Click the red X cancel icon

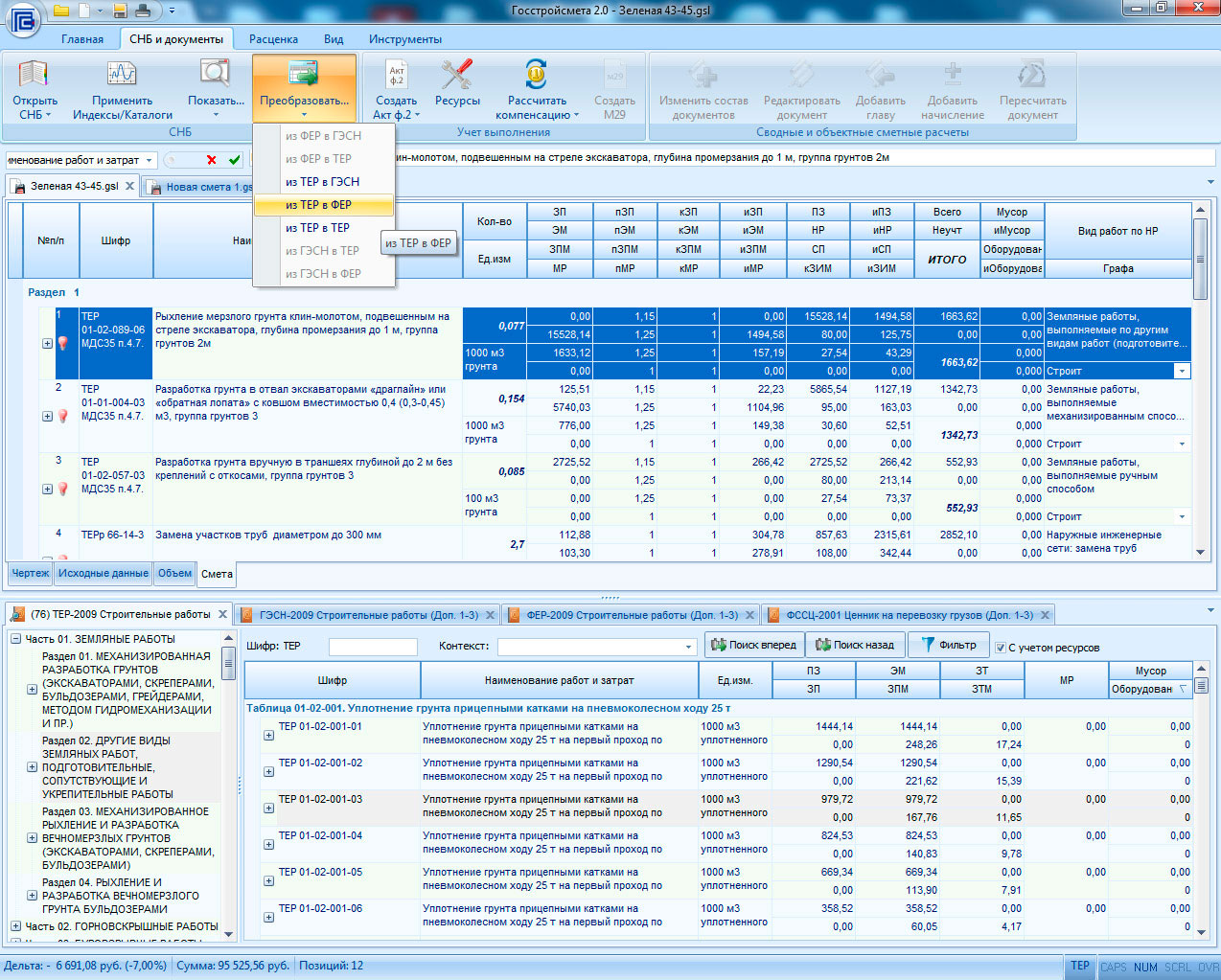coord(212,160)
